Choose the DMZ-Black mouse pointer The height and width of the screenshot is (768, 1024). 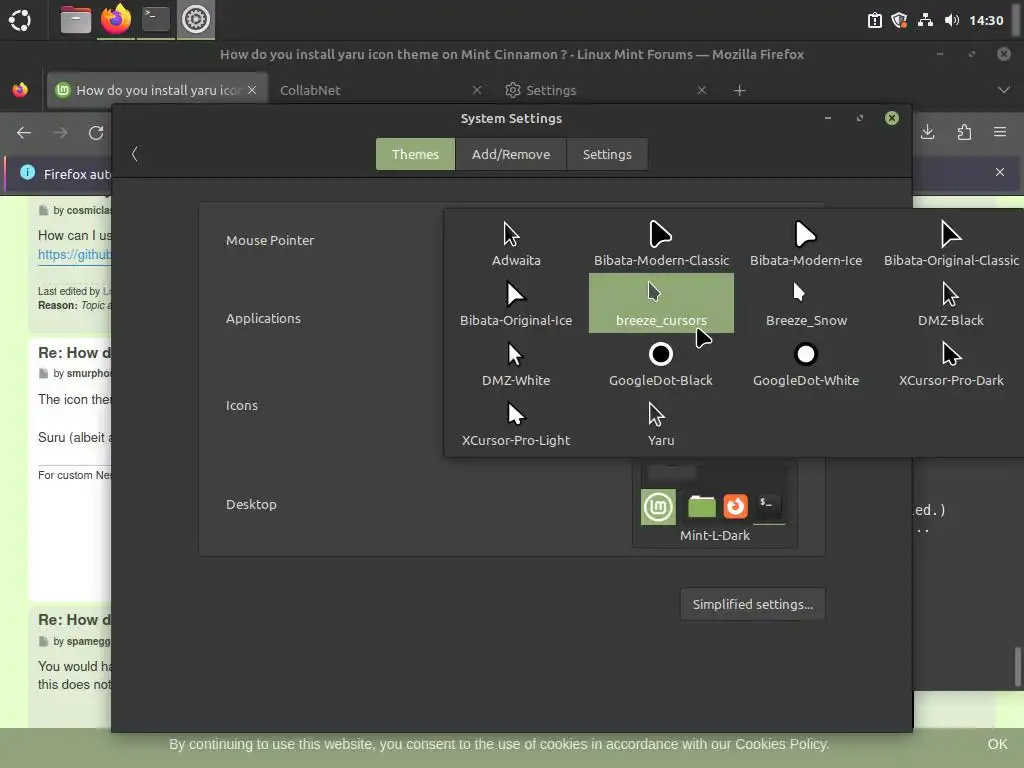[x=951, y=304]
